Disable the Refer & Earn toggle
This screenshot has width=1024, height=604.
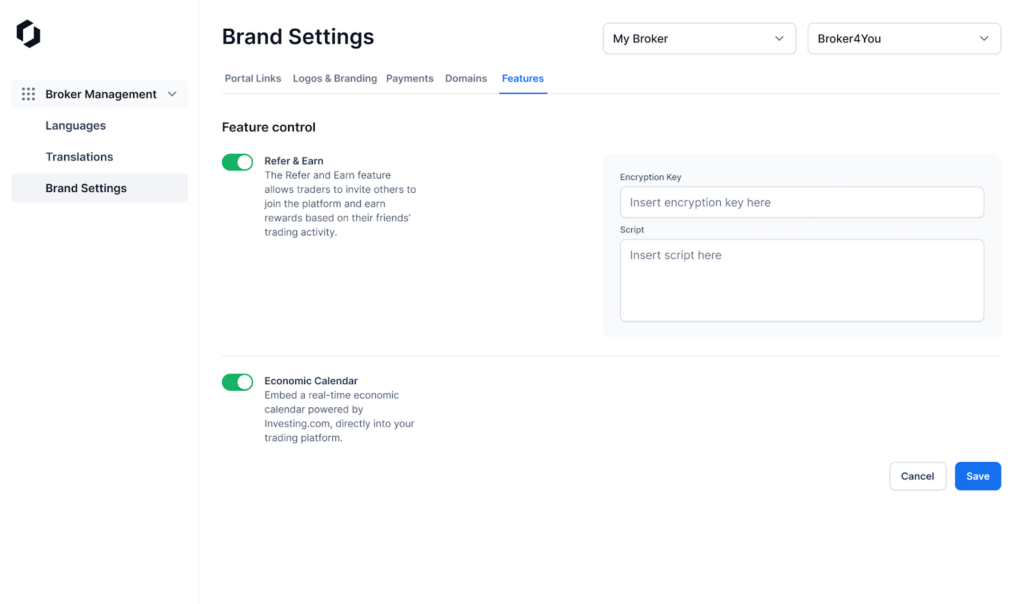tap(238, 162)
